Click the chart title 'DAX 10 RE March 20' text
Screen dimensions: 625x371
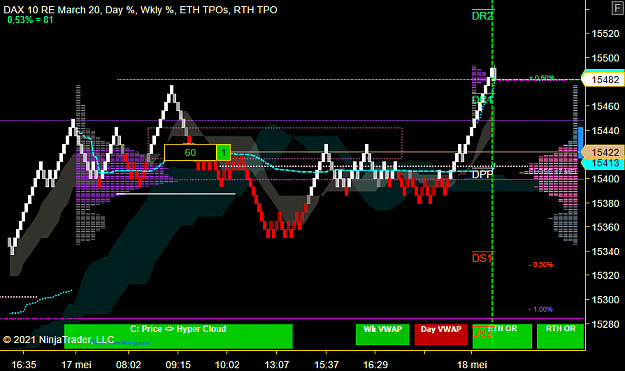[52, 10]
